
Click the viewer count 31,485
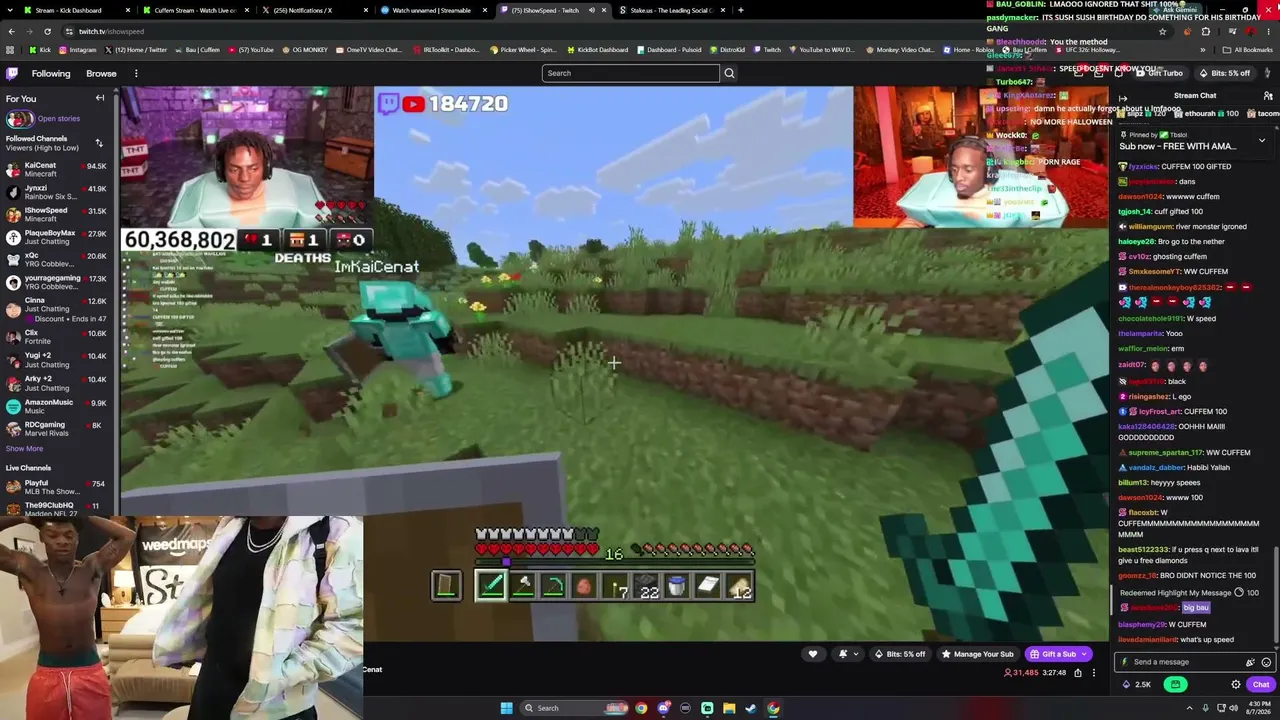(x=1021, y=672)
